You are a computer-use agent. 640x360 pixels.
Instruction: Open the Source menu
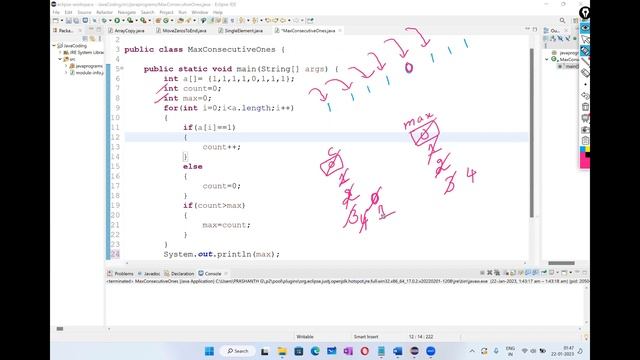click(x=84, y=12)
